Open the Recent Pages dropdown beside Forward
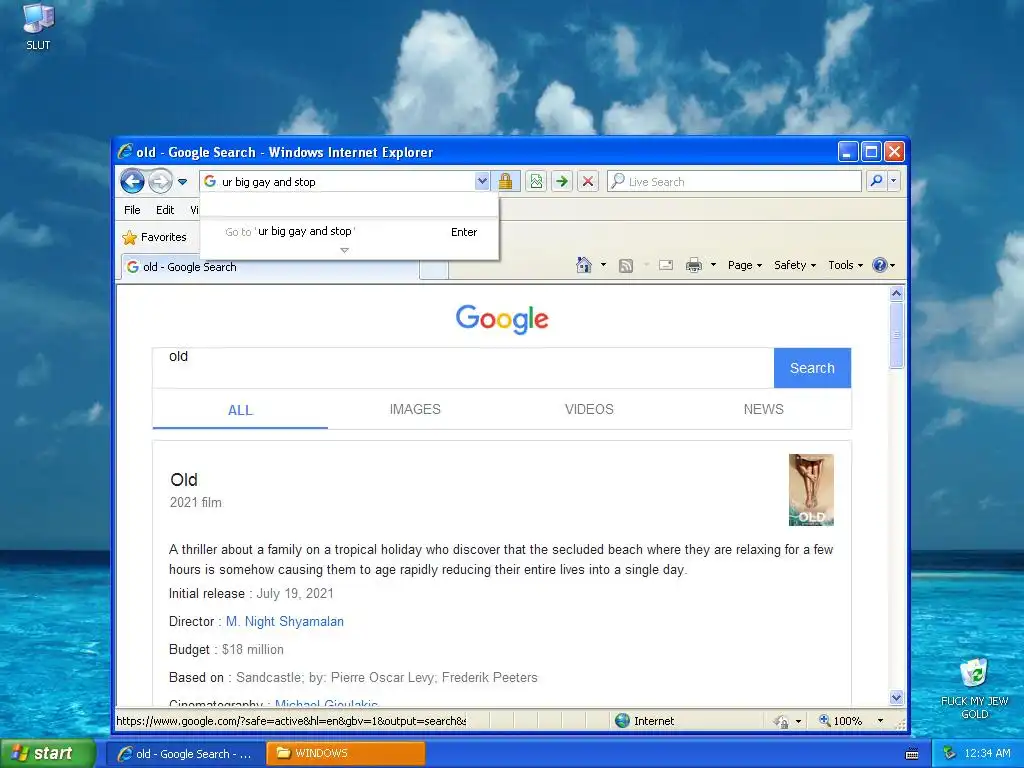Screen dimensions: 1024x768 coord(183,182)
